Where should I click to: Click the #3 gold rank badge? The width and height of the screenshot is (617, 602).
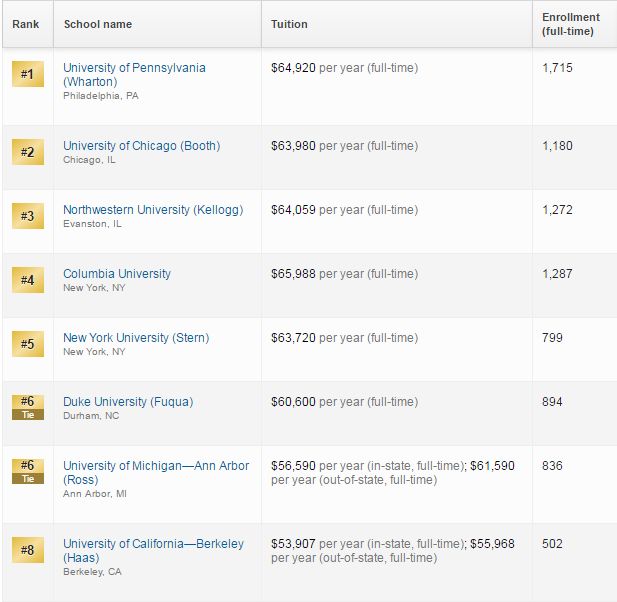(x=28, y=216)
